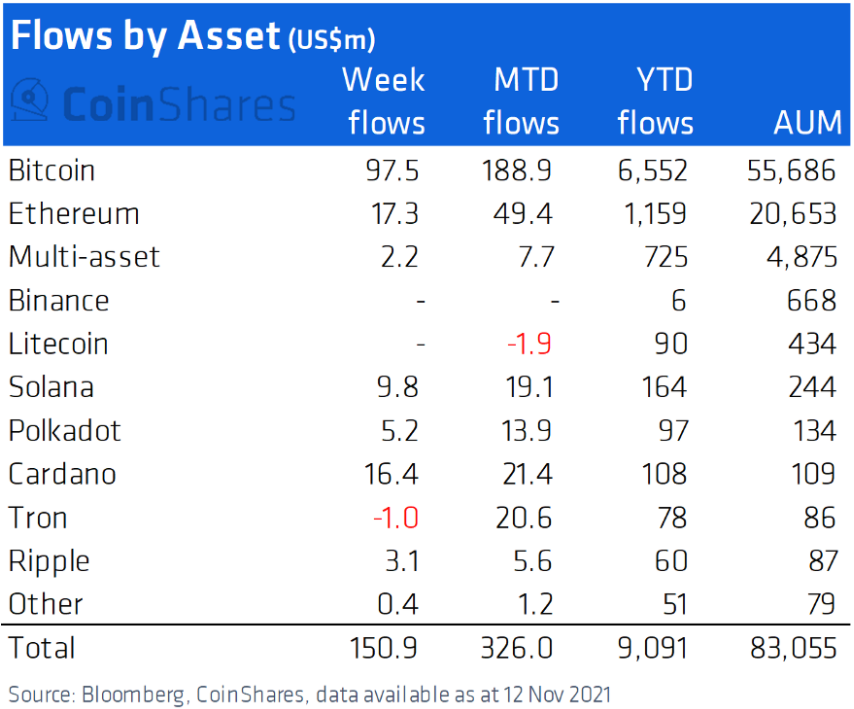Click the Bitcoin row label
This screenshot has height=709, width=854.
tap(52, 170)
